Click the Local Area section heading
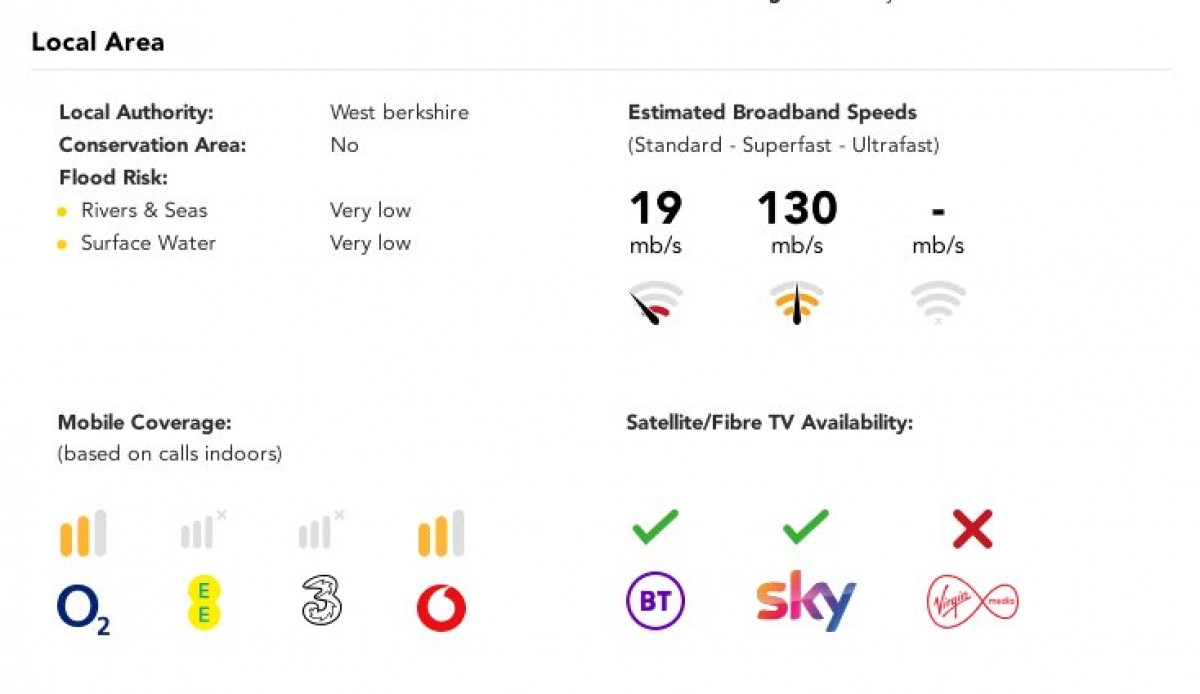 pyautogui.click(x=98, y=42)
